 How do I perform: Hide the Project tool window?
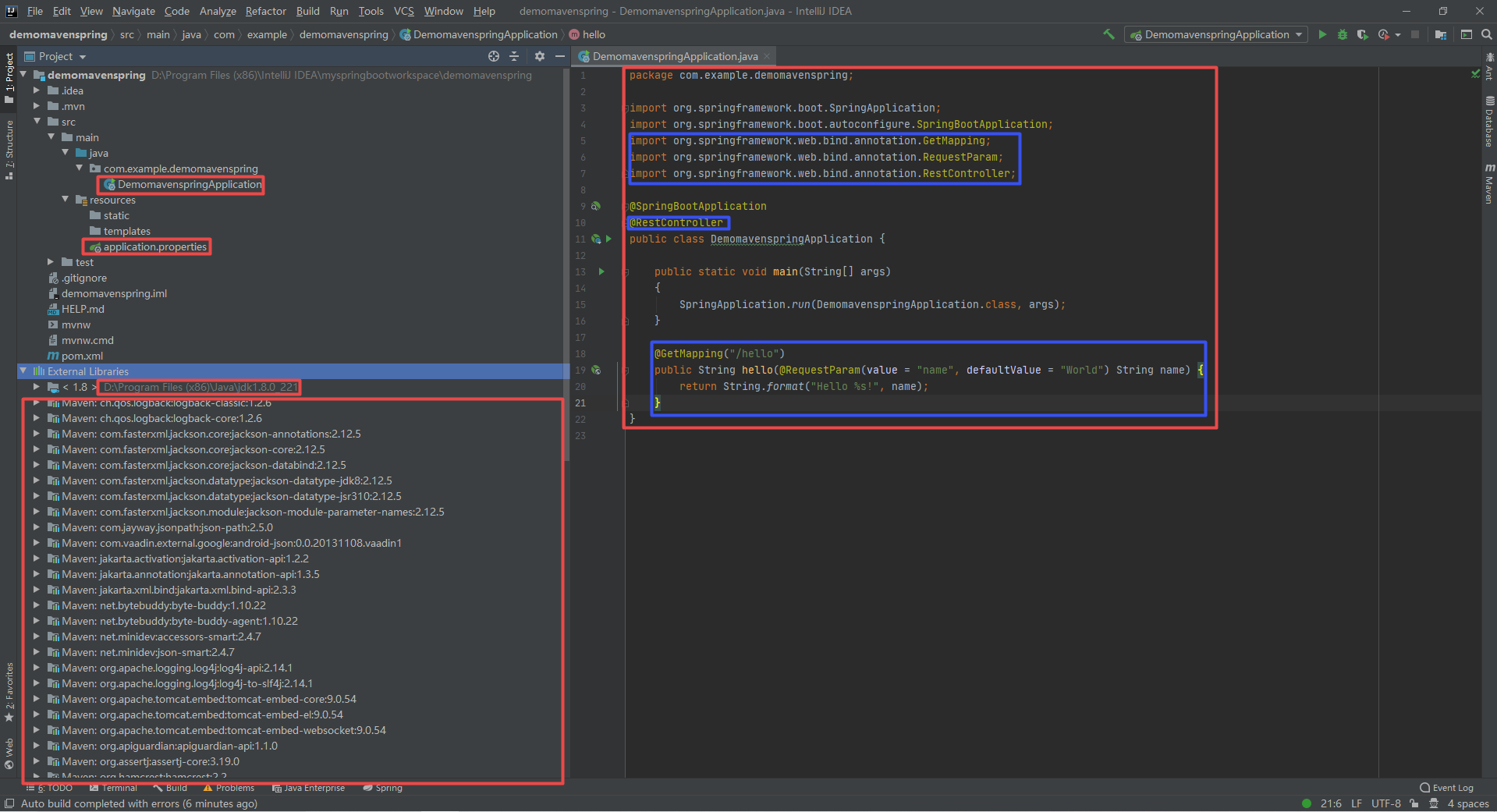[560, 56]
